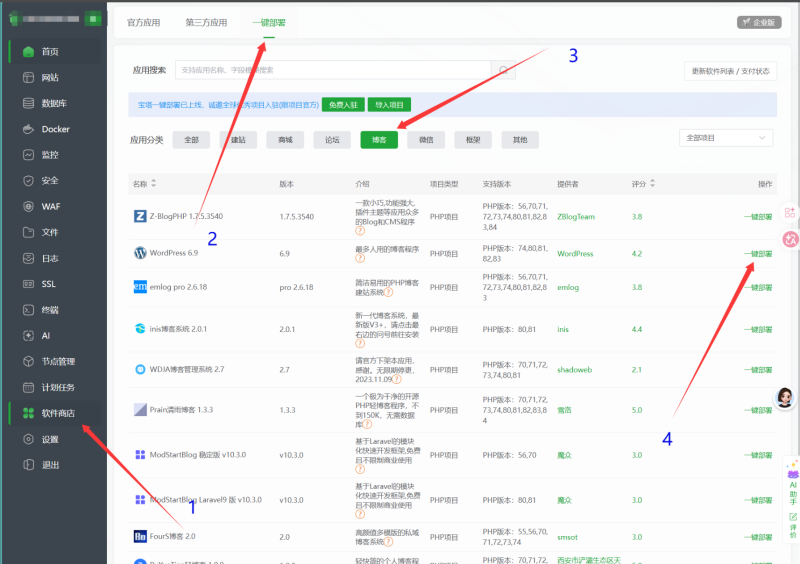Click the customer service avatar icon

click(785, 397)
